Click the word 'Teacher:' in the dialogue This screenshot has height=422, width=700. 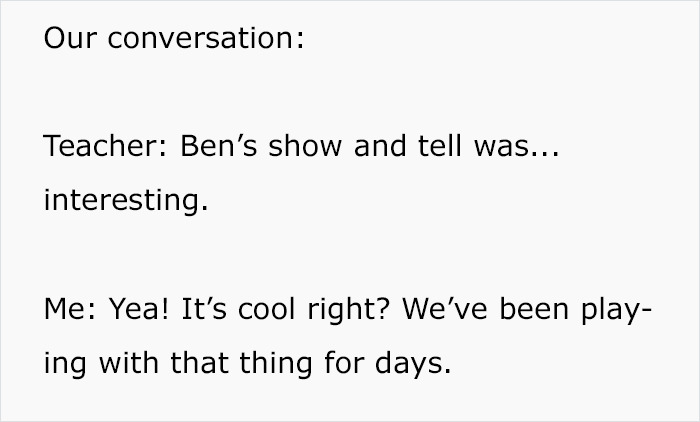coord(105,146)
